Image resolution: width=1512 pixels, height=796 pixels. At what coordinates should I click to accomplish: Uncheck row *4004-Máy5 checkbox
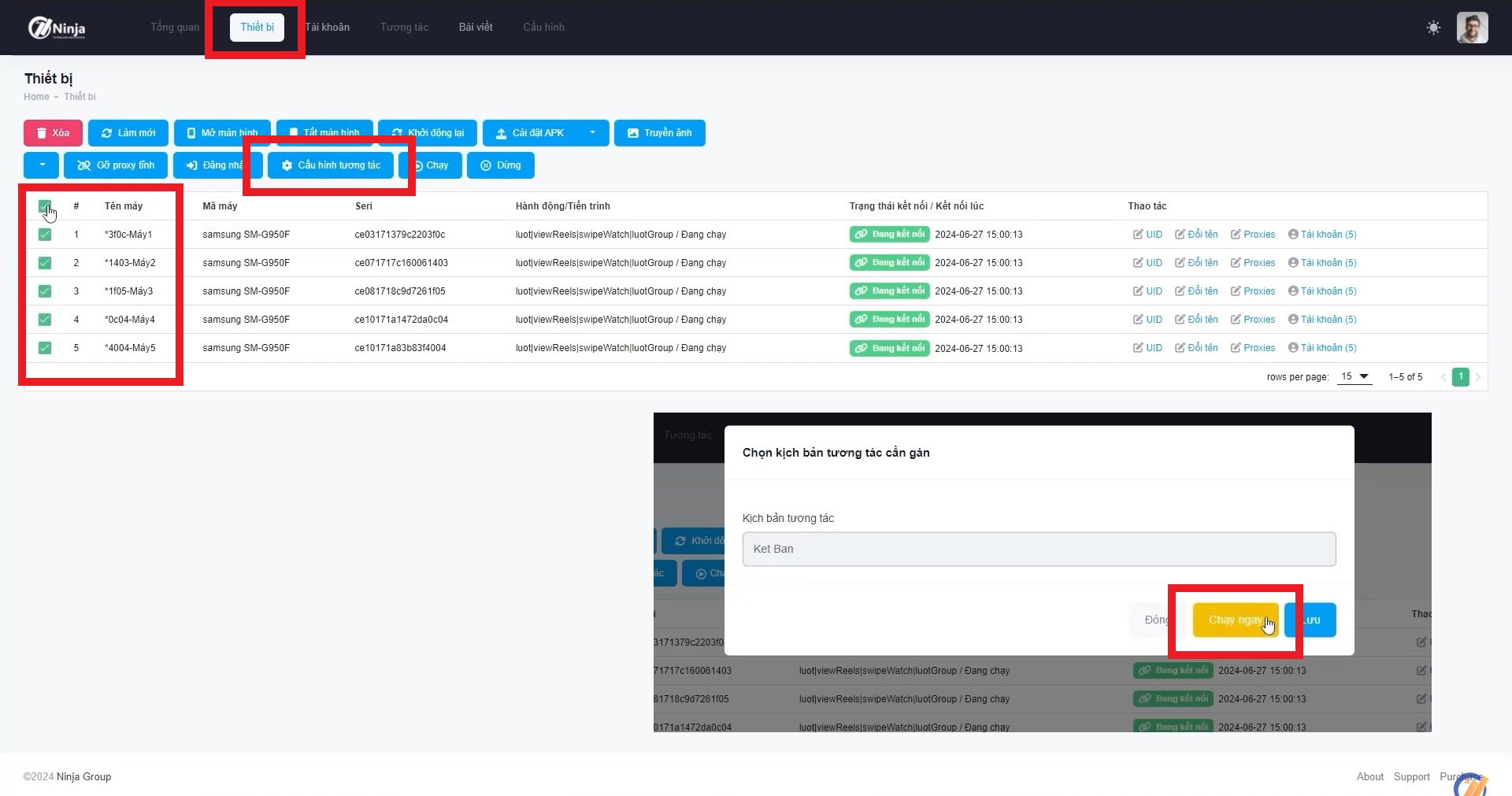click(x=45, y=348)
